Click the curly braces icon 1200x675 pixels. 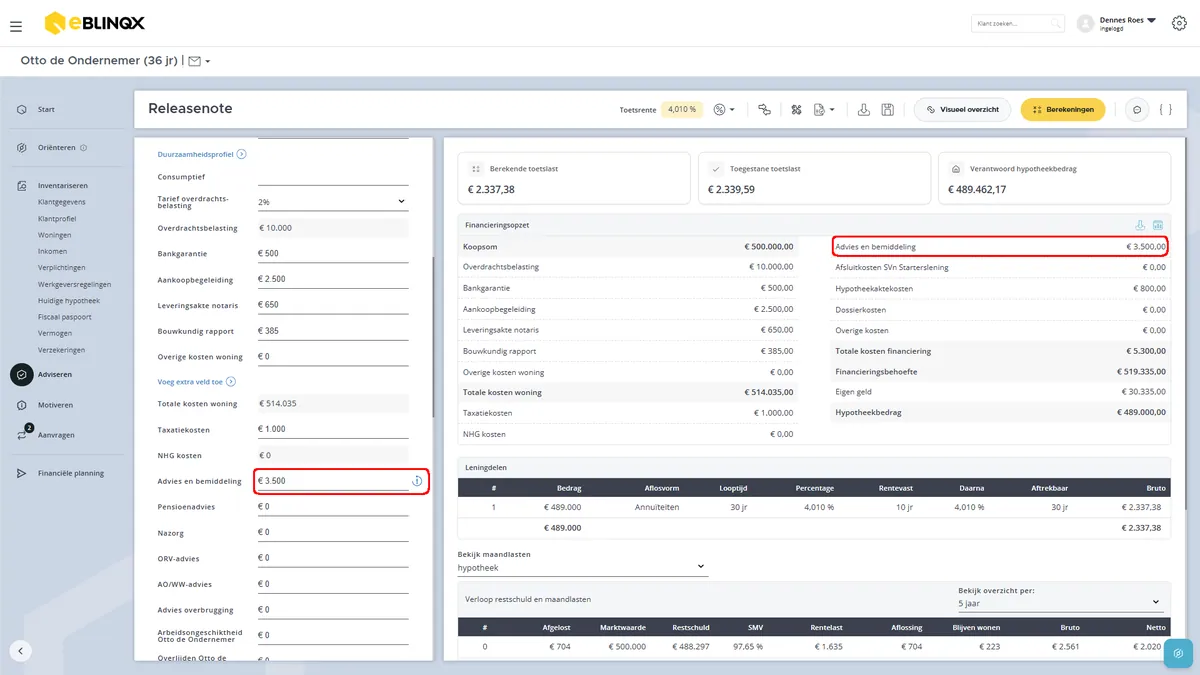click(1165, 109)
